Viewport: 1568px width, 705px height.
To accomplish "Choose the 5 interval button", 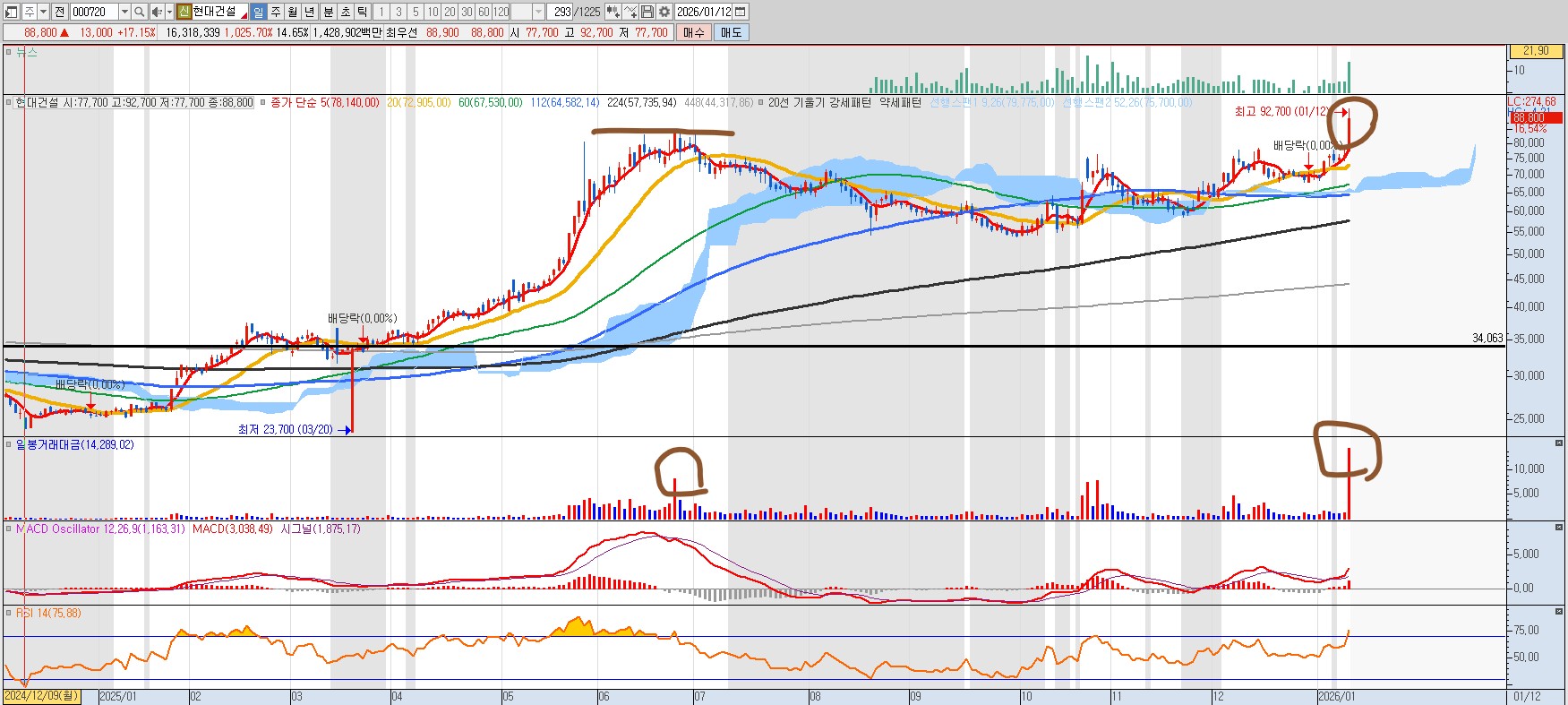I will pos(416,12).
